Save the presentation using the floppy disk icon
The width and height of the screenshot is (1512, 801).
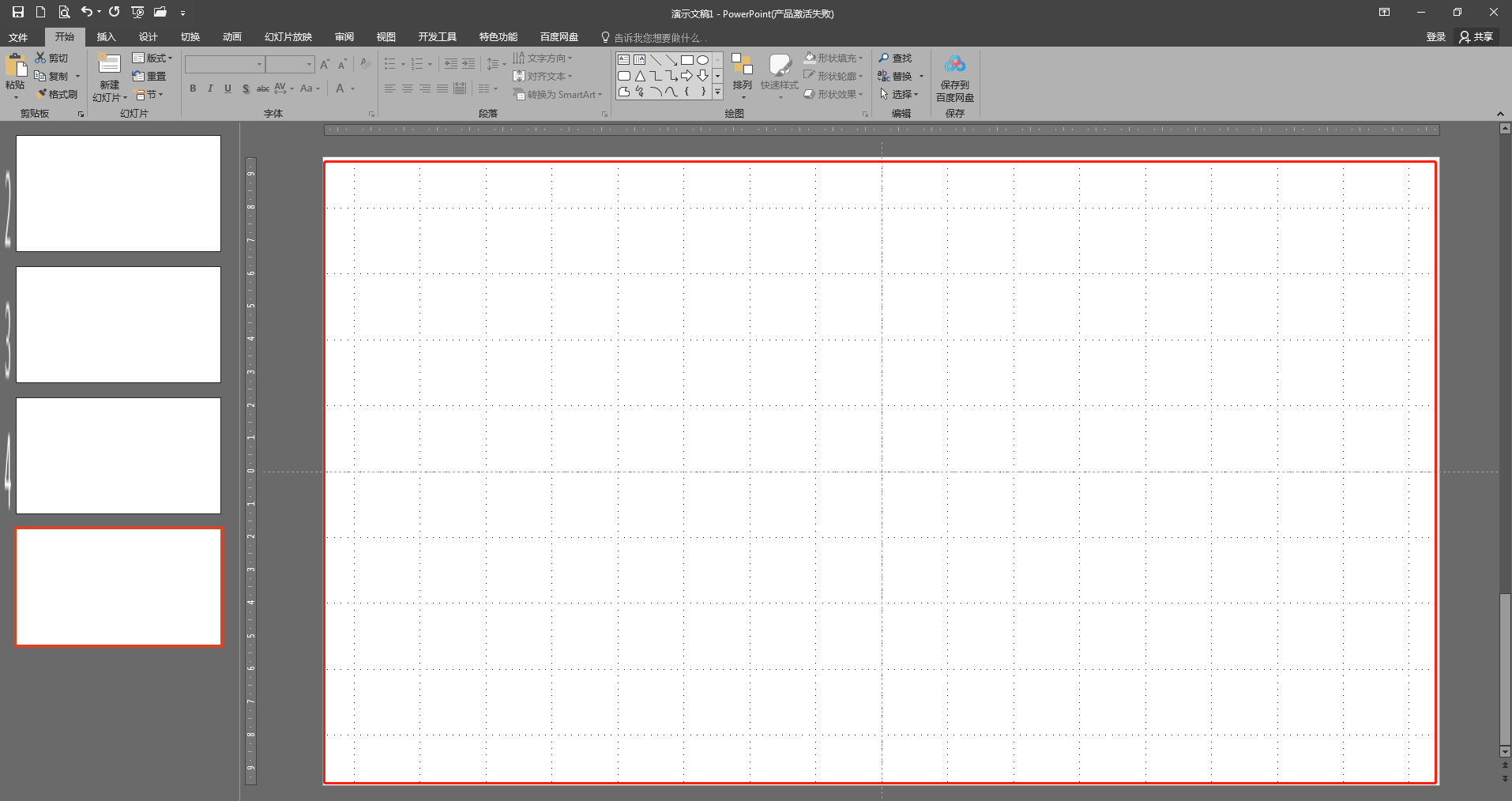coord(17,12)
